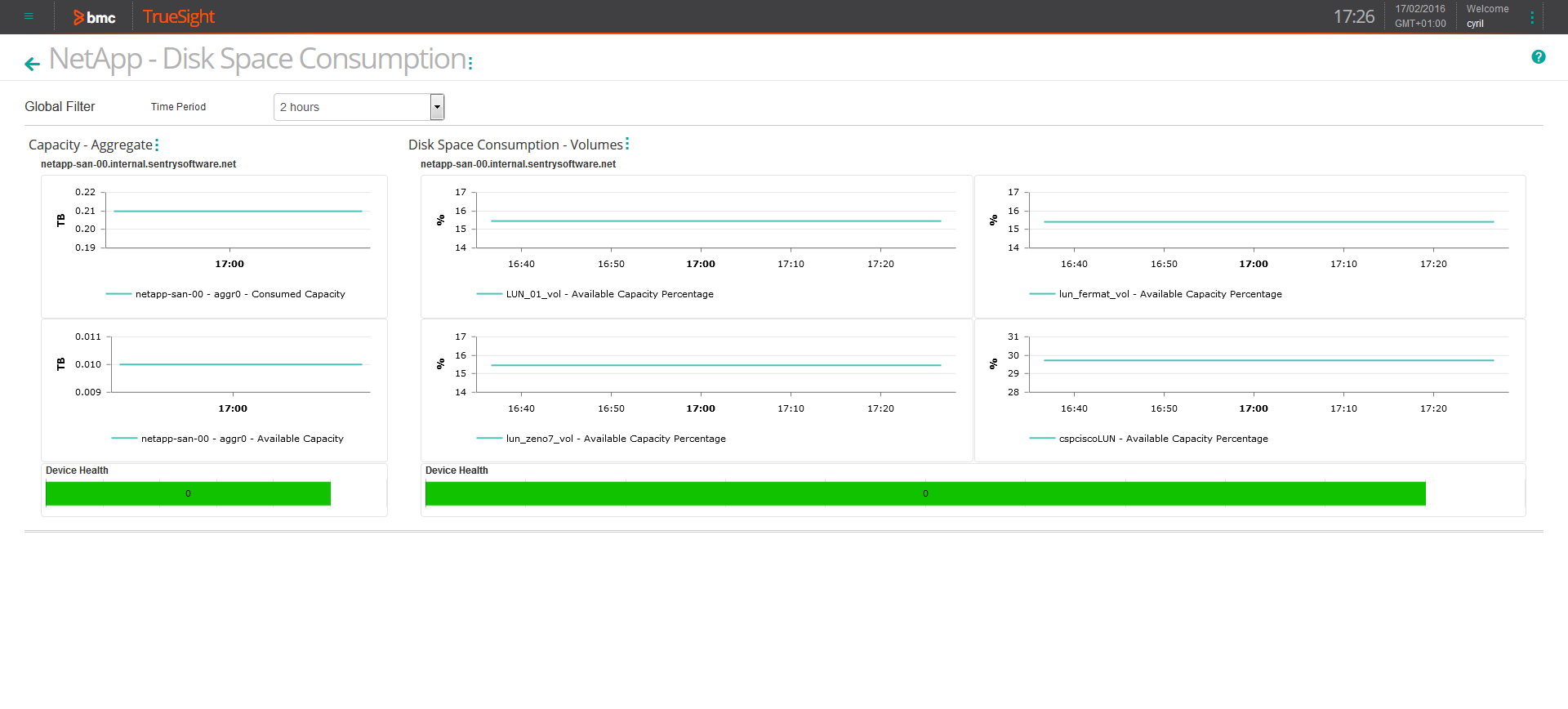This screenshot has width=1568, height=709.
Task: Click the cspciscoLUN chart line
Action: [x=1268, y=360]
